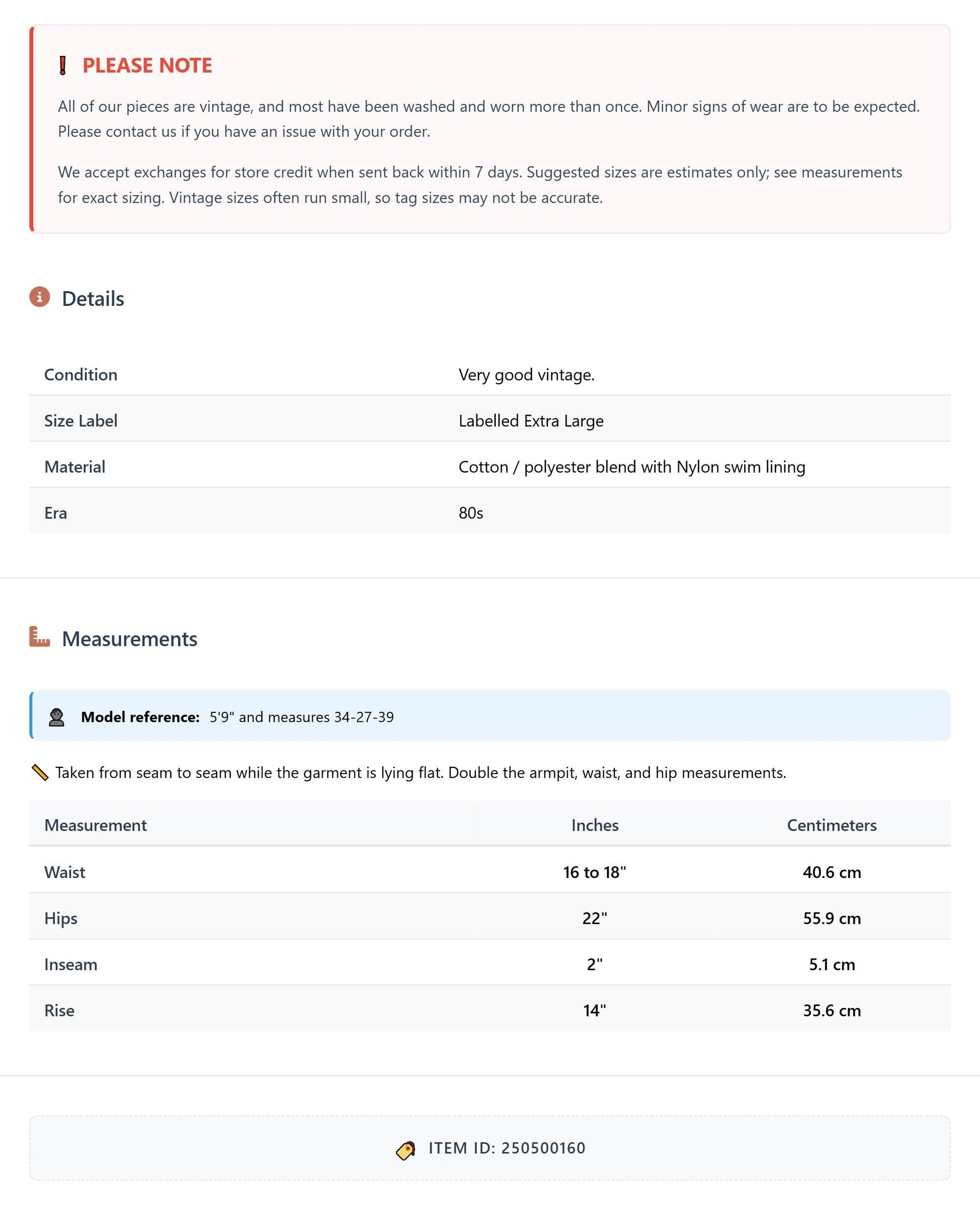Click the Material row label

75,467
